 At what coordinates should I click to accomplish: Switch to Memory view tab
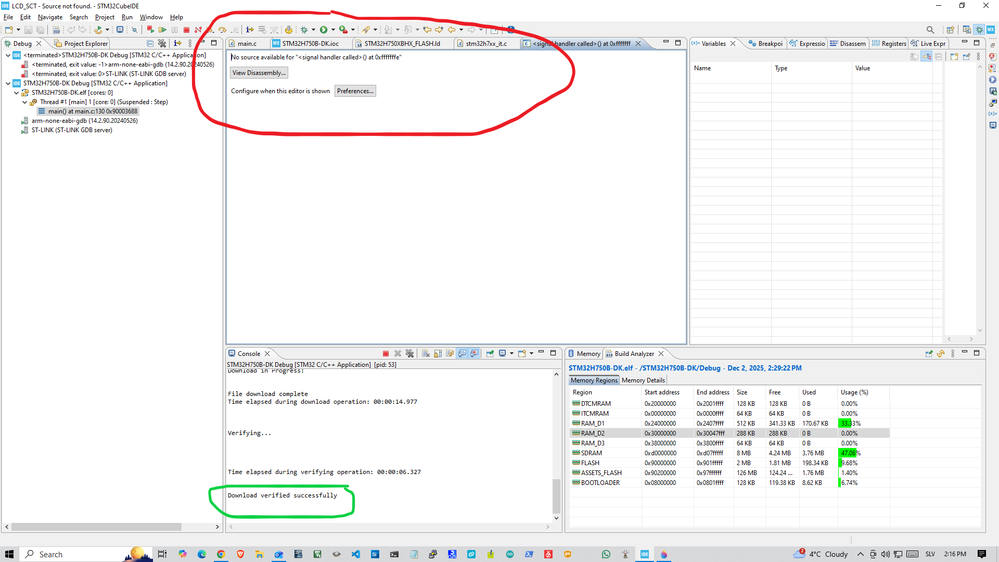coord(584,354)
